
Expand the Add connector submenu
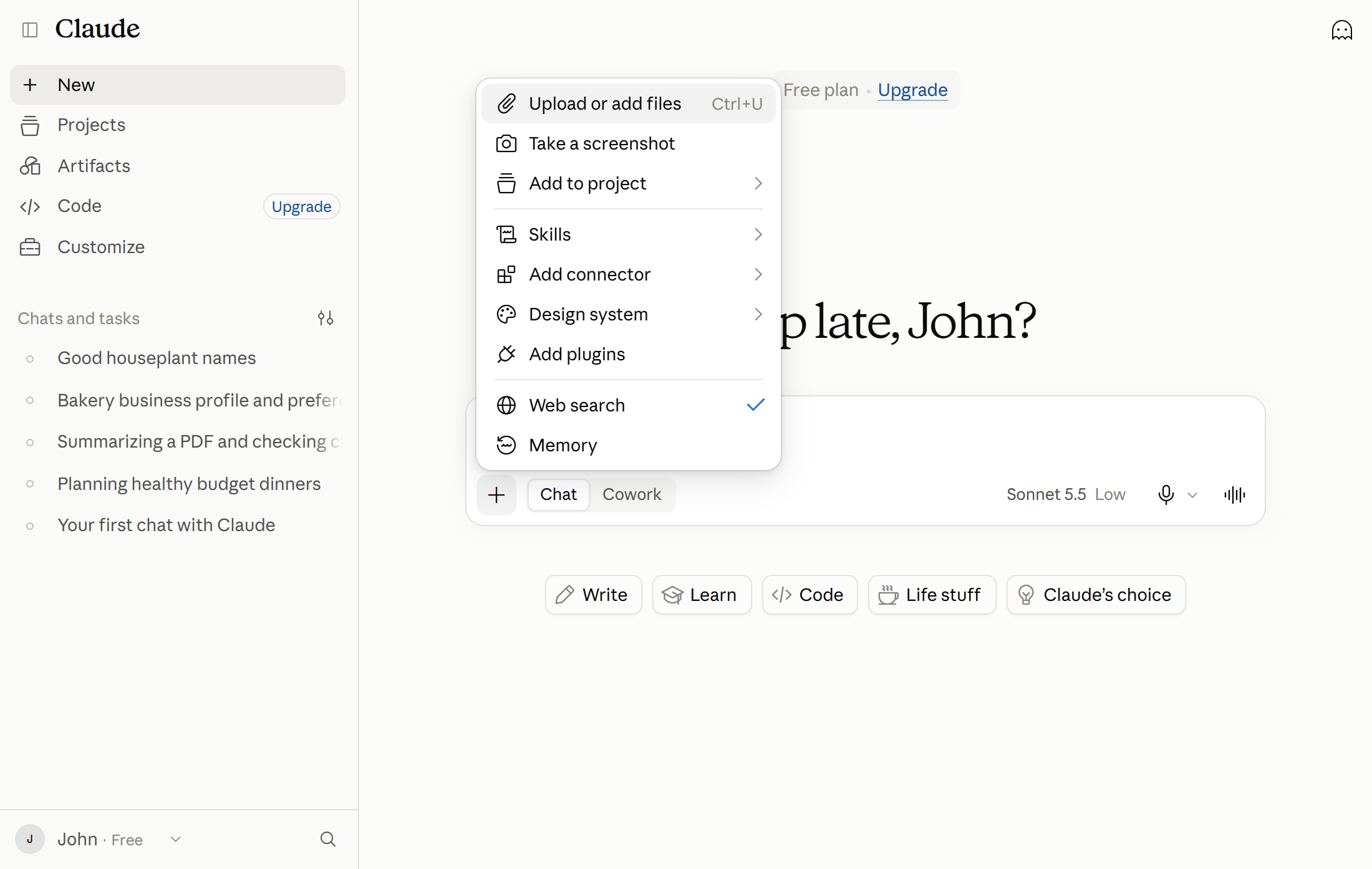pos(628,274)
